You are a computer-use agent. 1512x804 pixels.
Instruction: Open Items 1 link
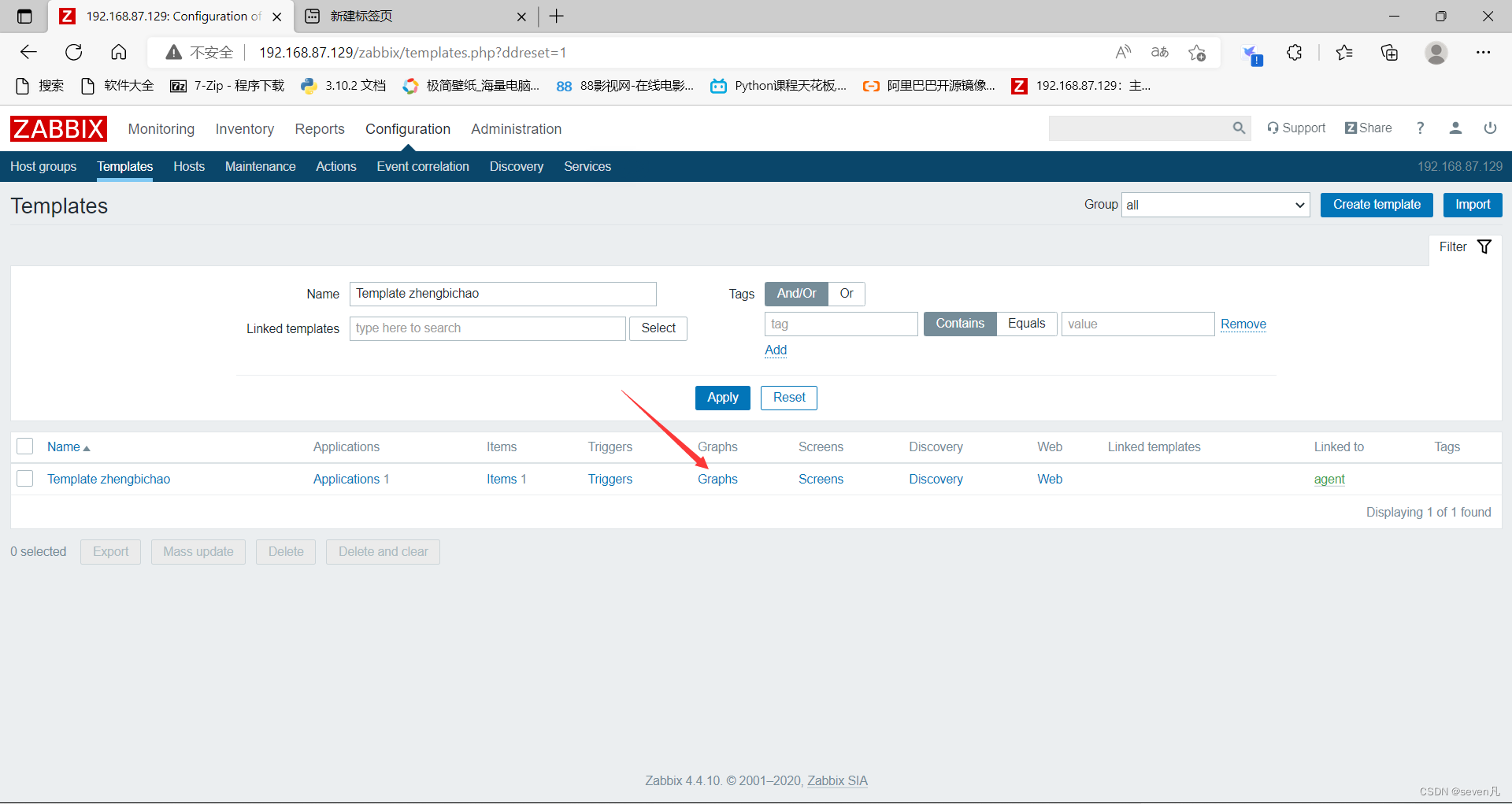tap(506, 480)
